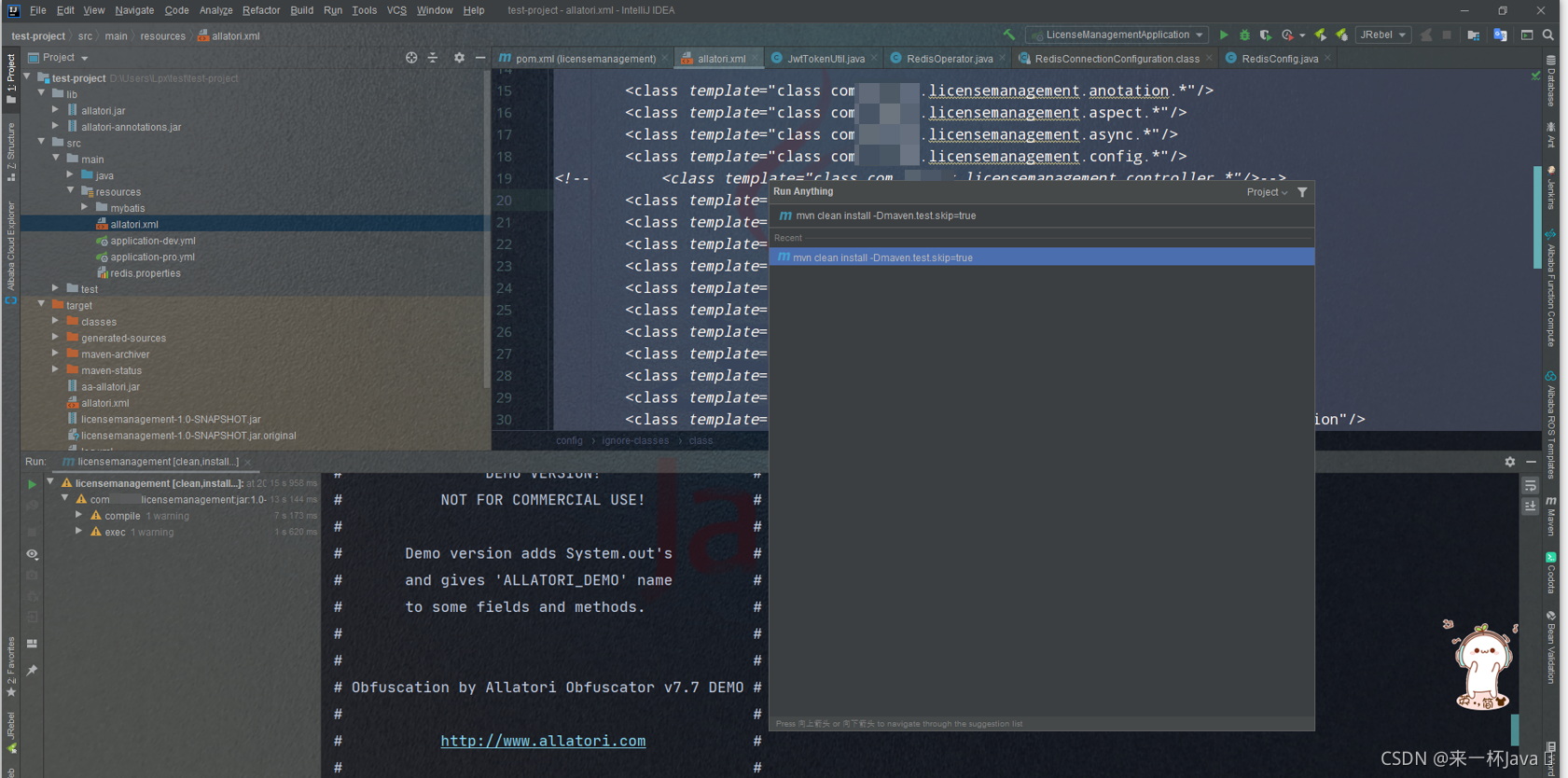This screenshot has width=1568, height=778.
Task: Start debugging with the bug icon
Action: pos(1244,35)
